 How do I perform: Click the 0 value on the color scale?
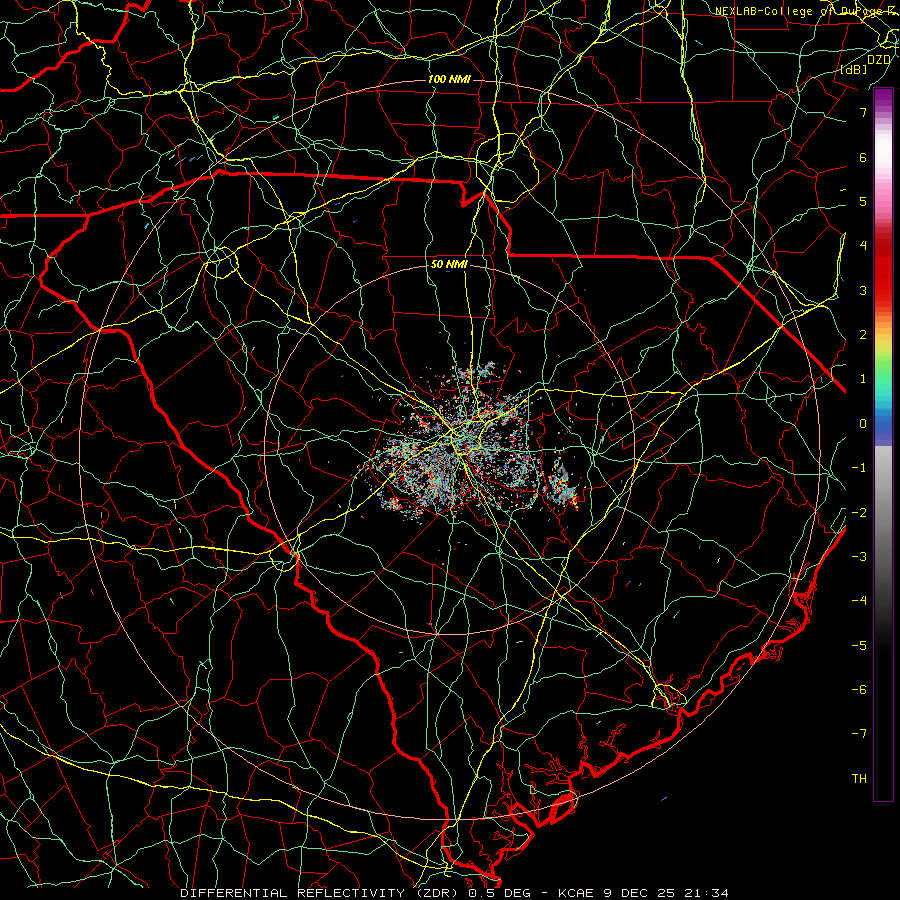863,424
